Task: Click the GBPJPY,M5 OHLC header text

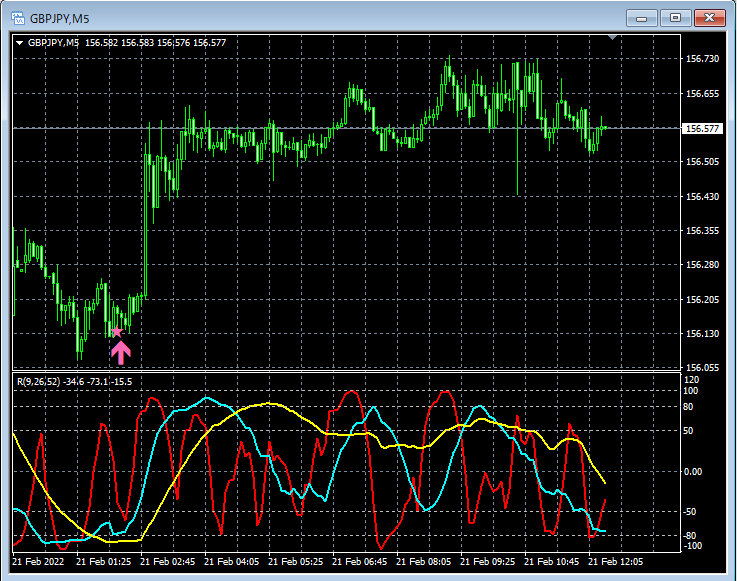Action: point(127,43)
